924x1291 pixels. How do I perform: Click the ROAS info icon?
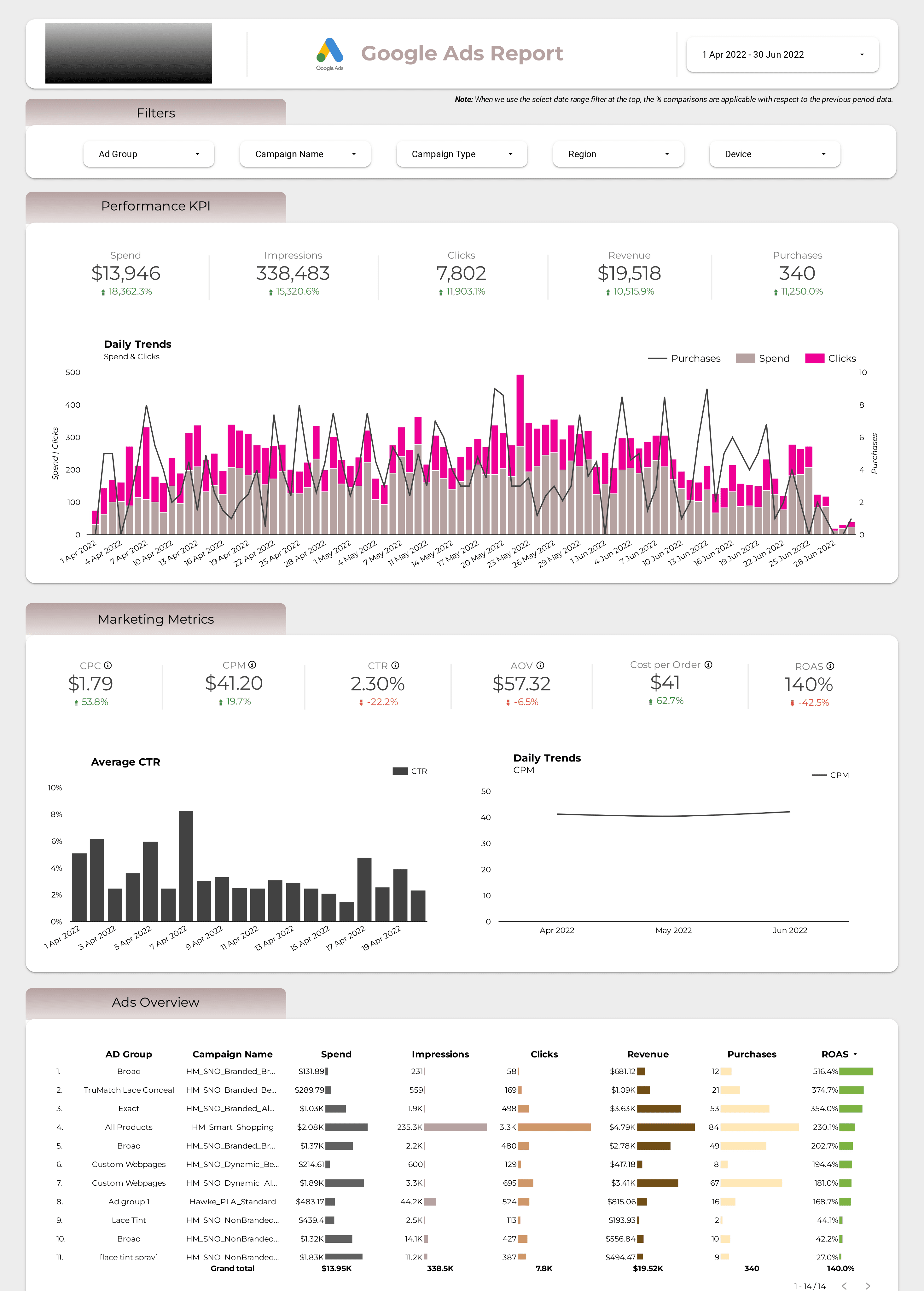coord(831,666)
